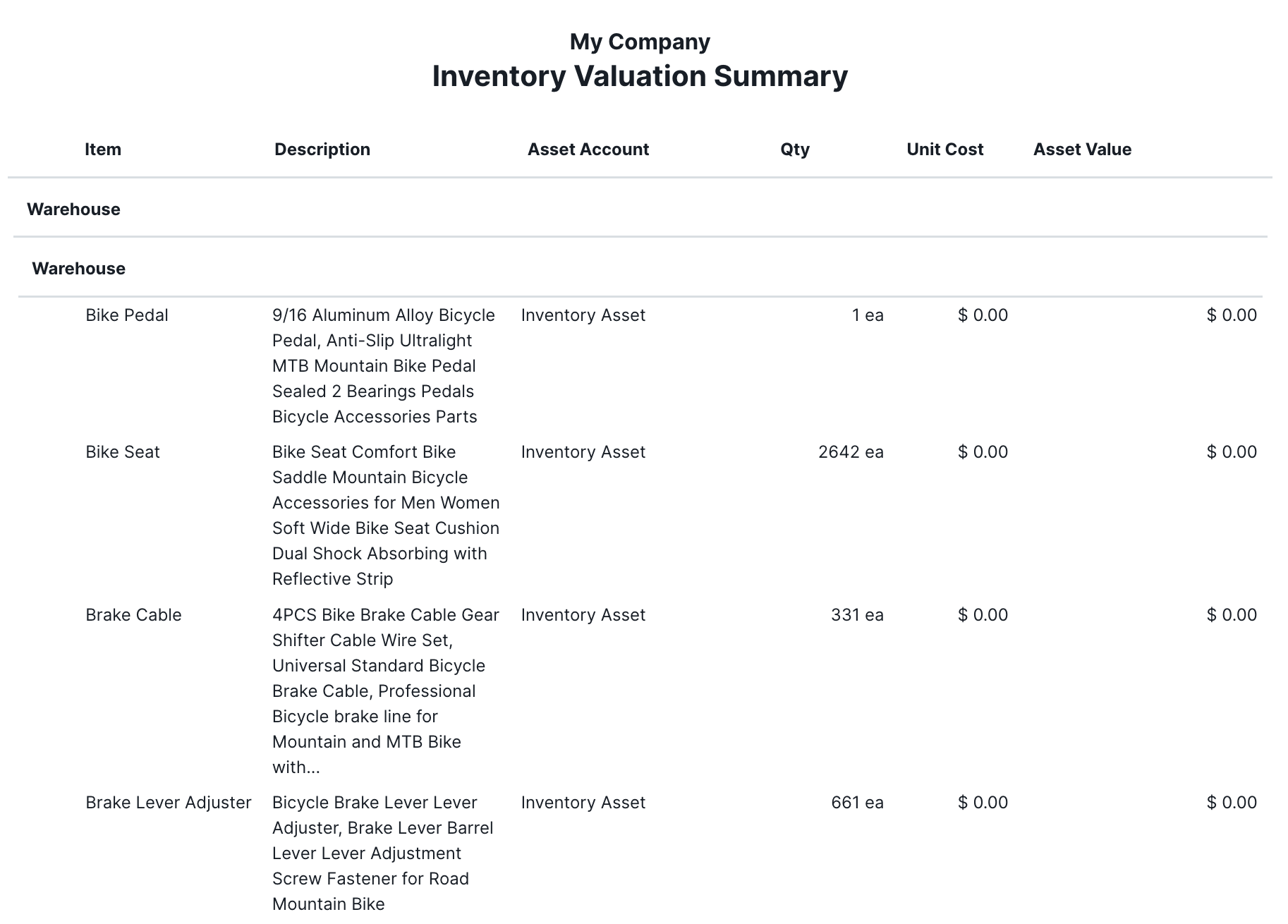
Task: Click the Description column header
Action: (x=322, y=150)
